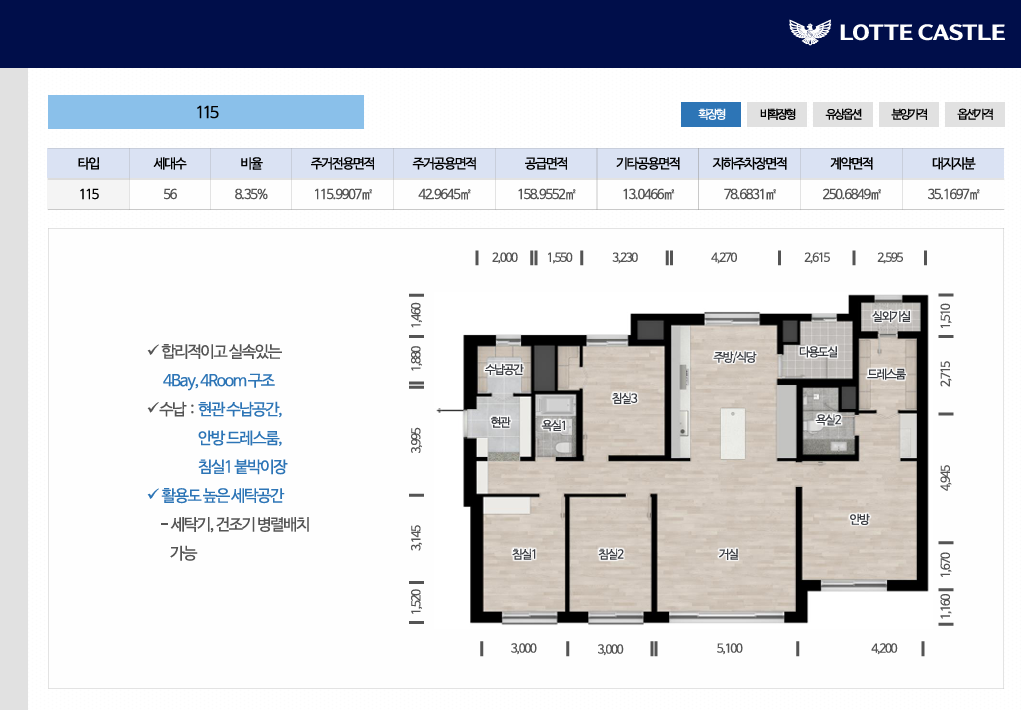Click the 115.9907㎡ area value
1021x710 pixels.
point(343,194)
